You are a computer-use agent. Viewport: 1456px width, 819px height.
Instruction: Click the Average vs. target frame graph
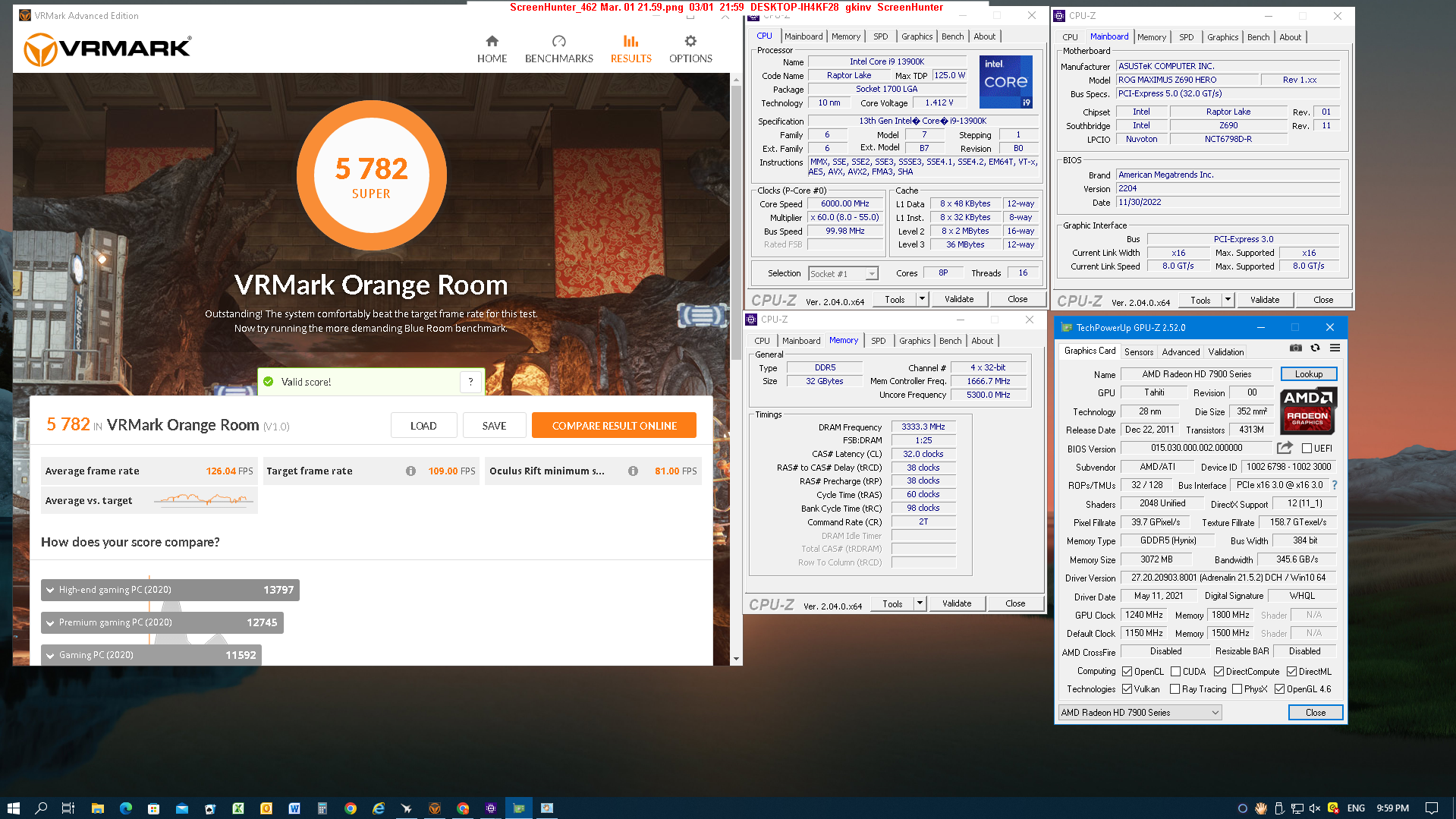203,500
